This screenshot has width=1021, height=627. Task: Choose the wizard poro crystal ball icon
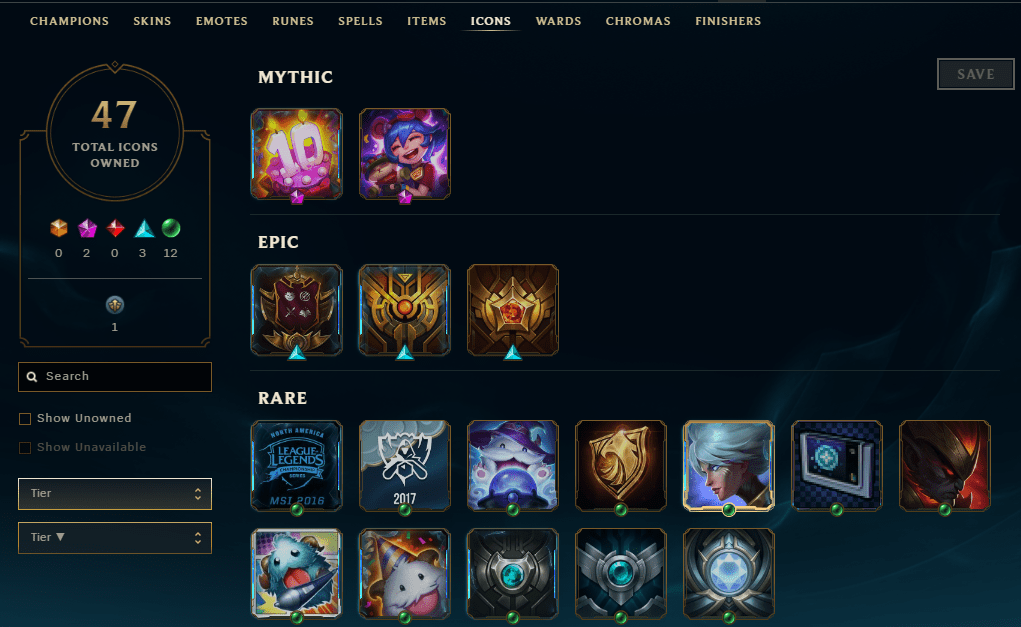512,466
